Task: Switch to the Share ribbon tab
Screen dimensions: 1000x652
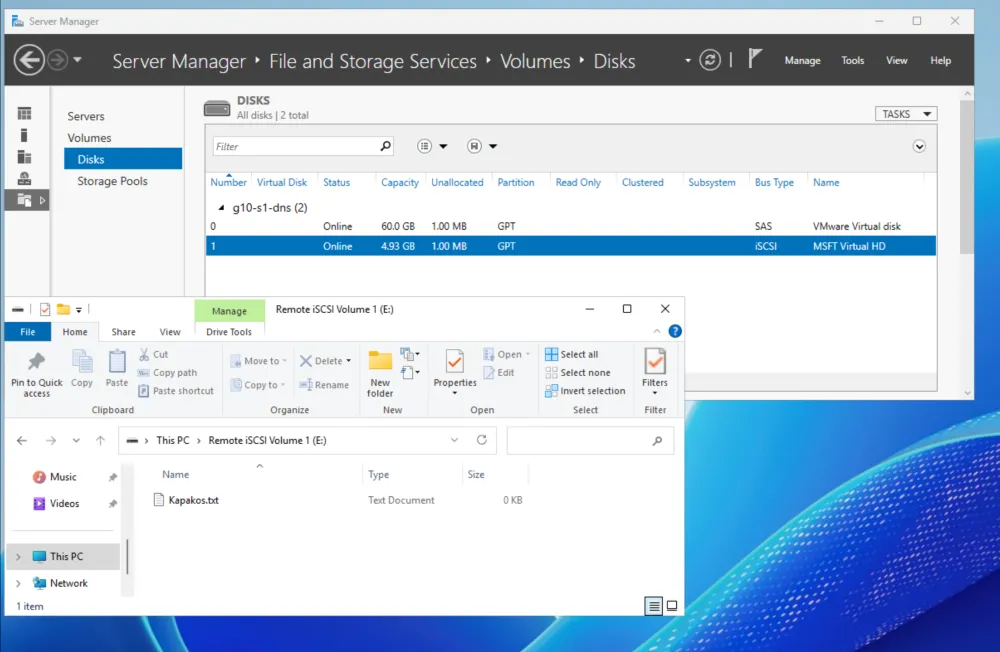Action: pyautogui.click(x=123, y=332)
